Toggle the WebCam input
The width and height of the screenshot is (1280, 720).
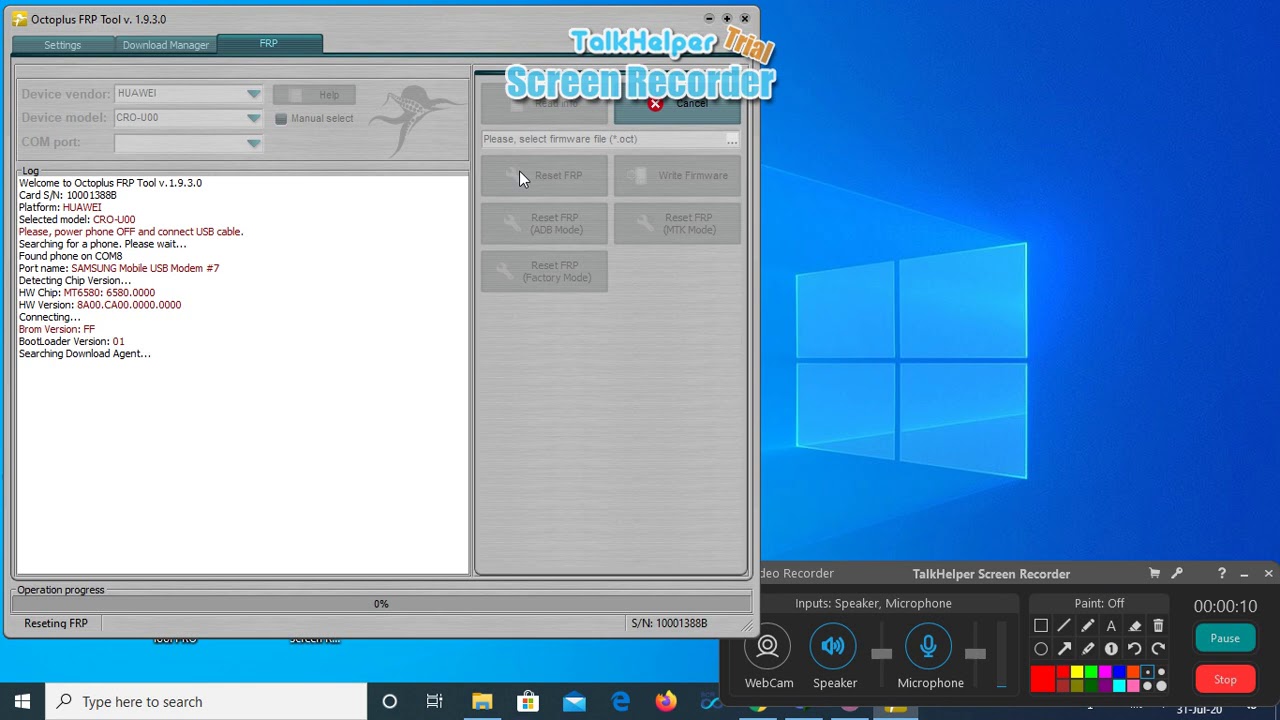pyautogui.click(x=768, y=647)
